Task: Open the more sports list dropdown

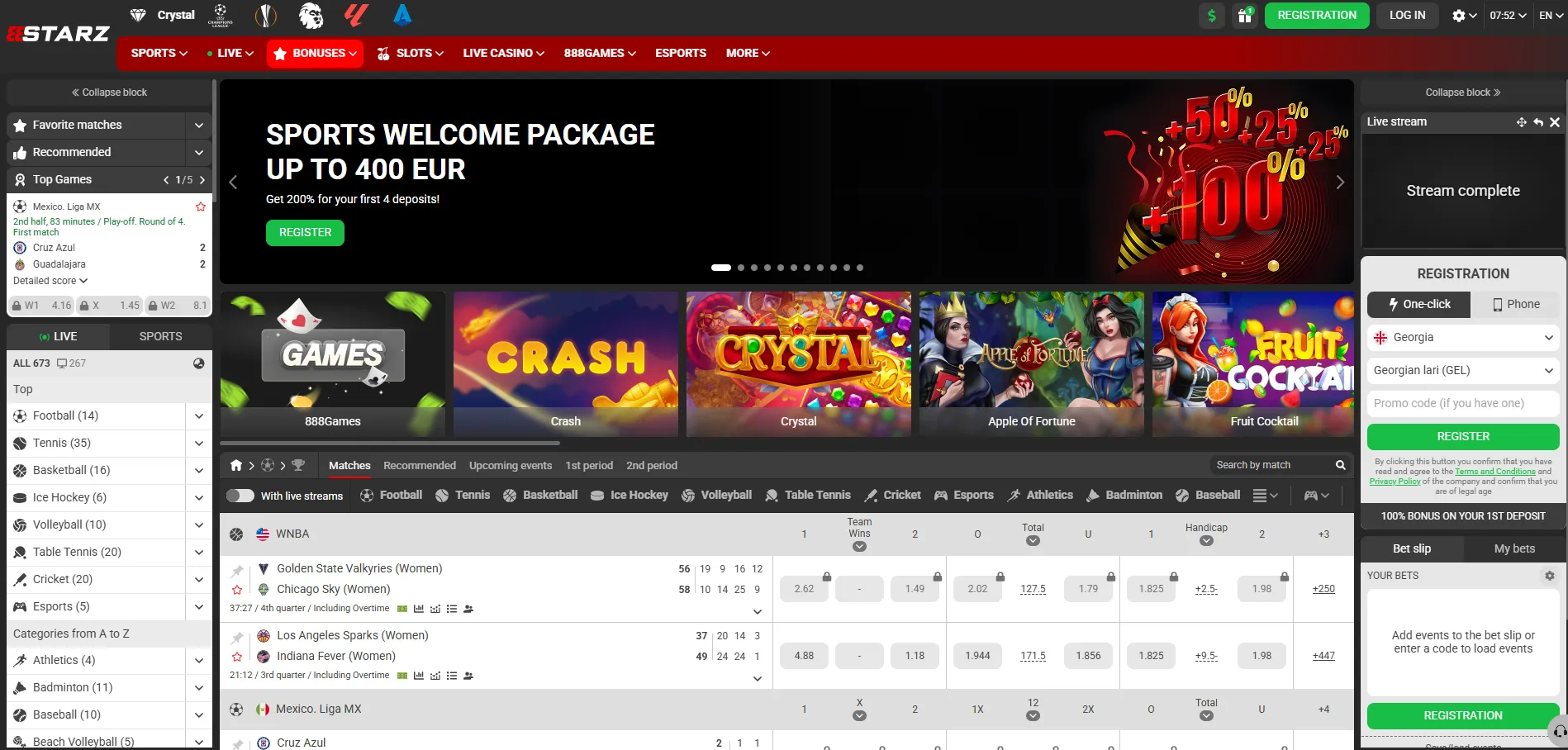Action: point(1266,496)
